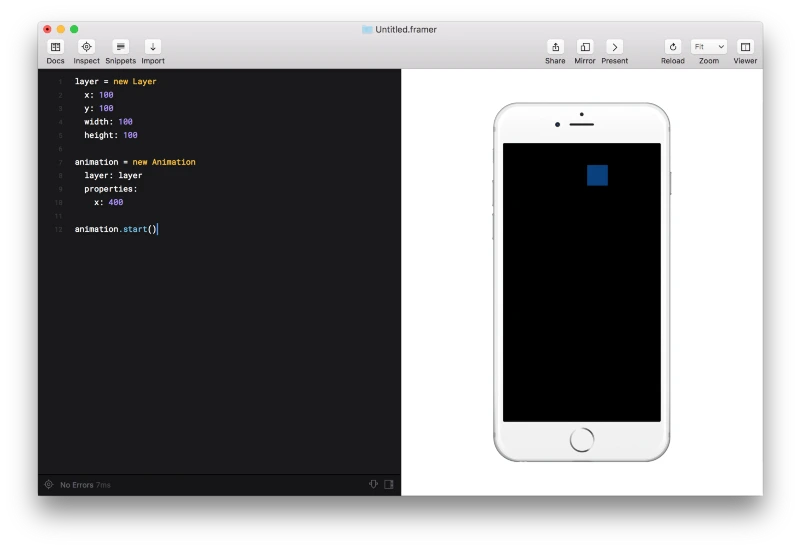Screen dimensions: 800x548
Task: Click the No Errors status text
Action: pos(77,485)
